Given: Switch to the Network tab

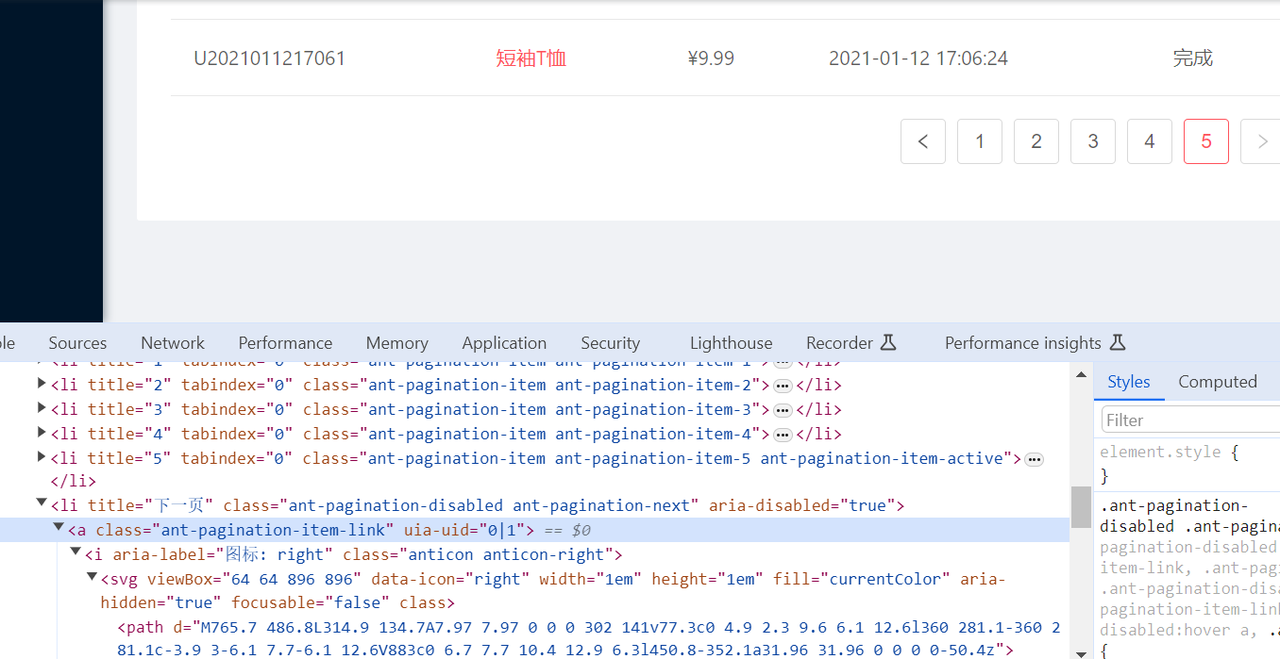Looking at the screenshot, I should coord(172,343).
